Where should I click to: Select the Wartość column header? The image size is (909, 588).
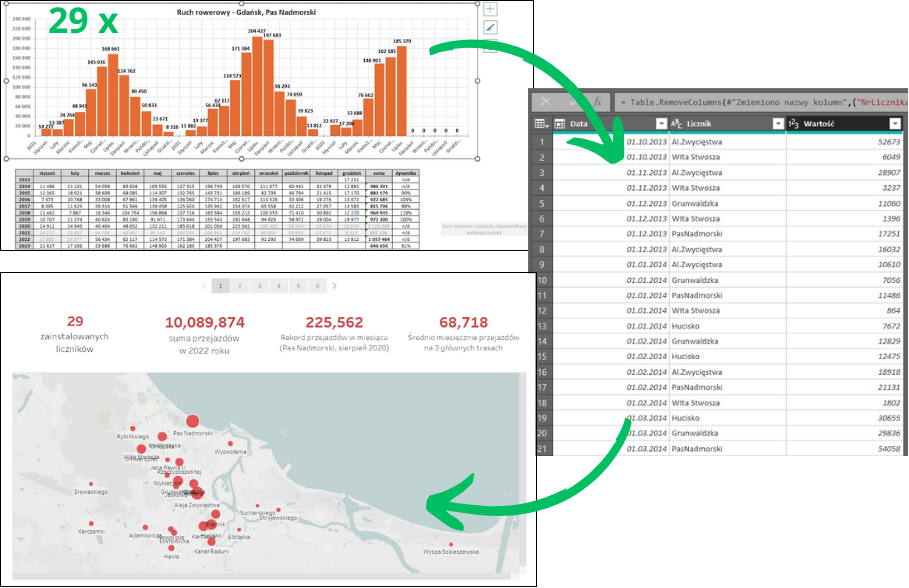pyautogui.click(x=845, y=124)
